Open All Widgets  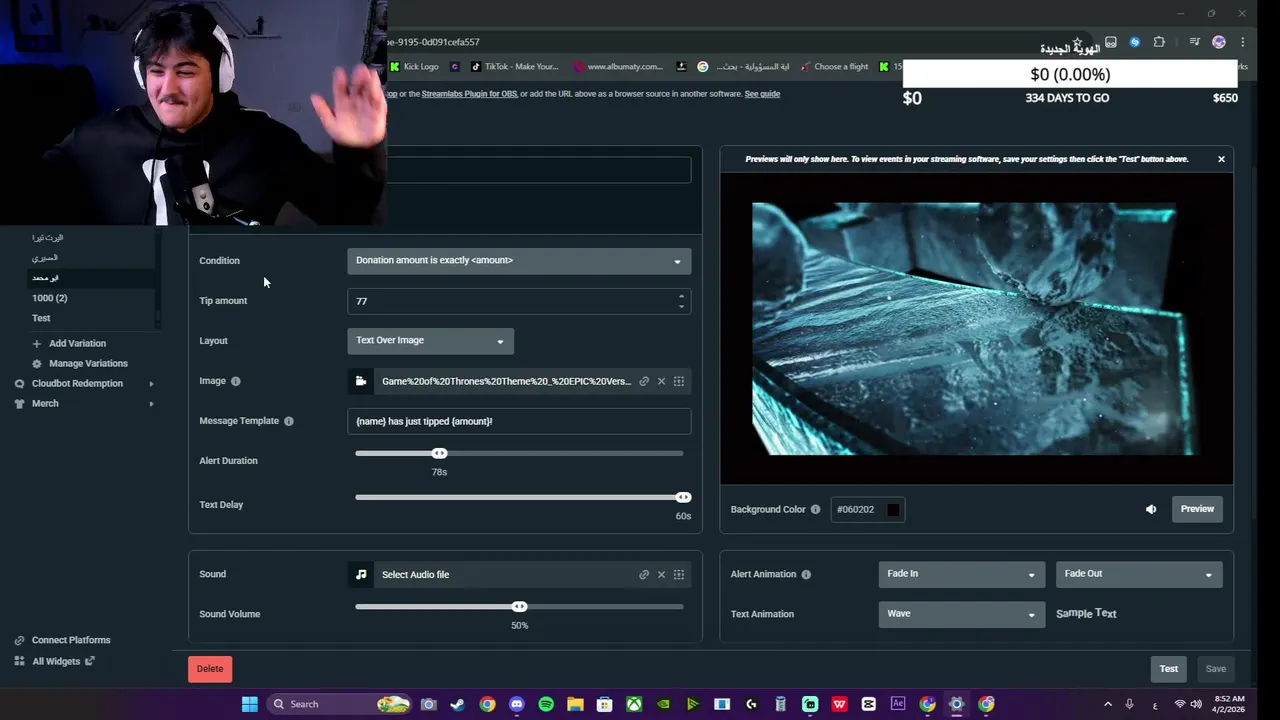[x=56, y=661]
